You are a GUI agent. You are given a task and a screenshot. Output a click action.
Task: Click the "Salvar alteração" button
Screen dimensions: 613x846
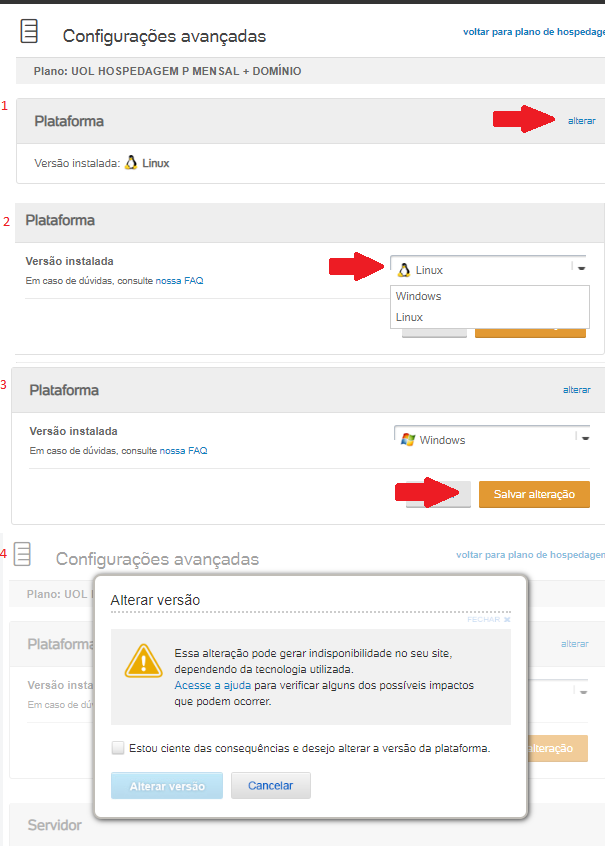tap(533, 494)
